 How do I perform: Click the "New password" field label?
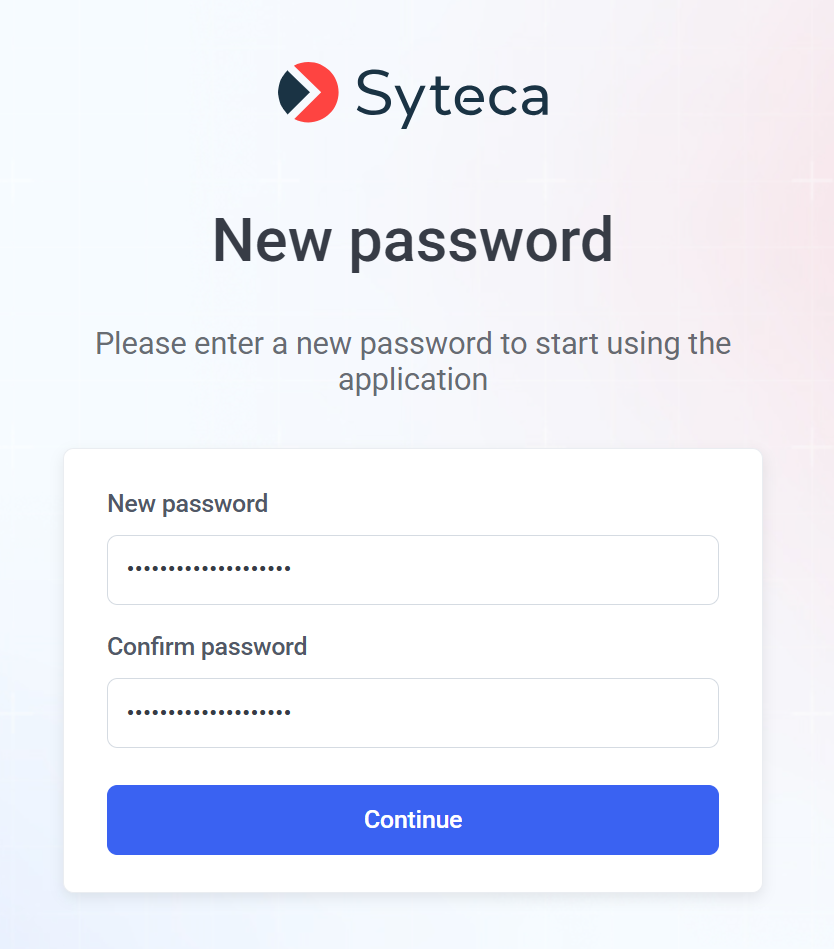tap(187, 503)
